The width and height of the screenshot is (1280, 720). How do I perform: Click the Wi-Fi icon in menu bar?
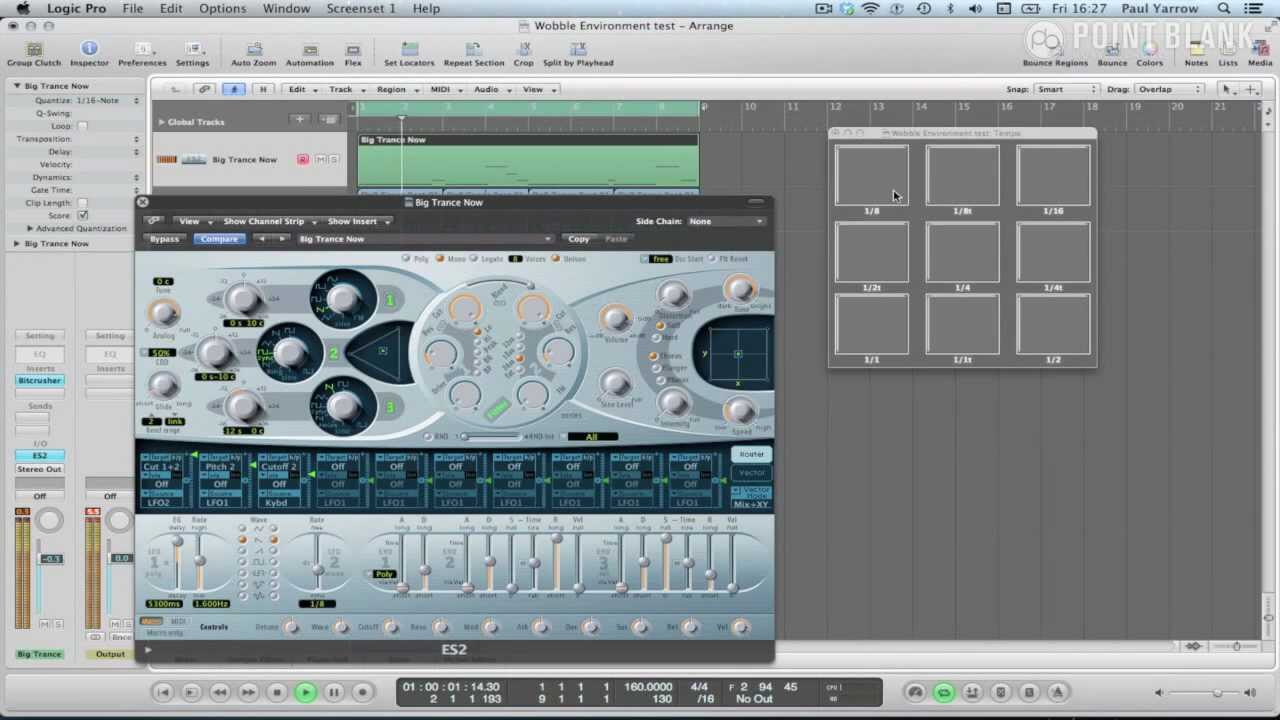870,9
